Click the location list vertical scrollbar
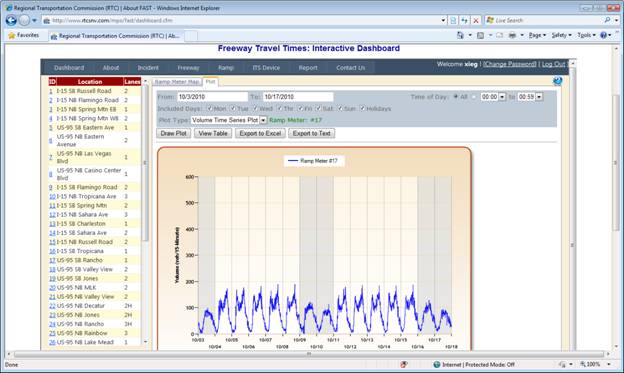This screenshot has width=624, height=373. pos(145,162)
